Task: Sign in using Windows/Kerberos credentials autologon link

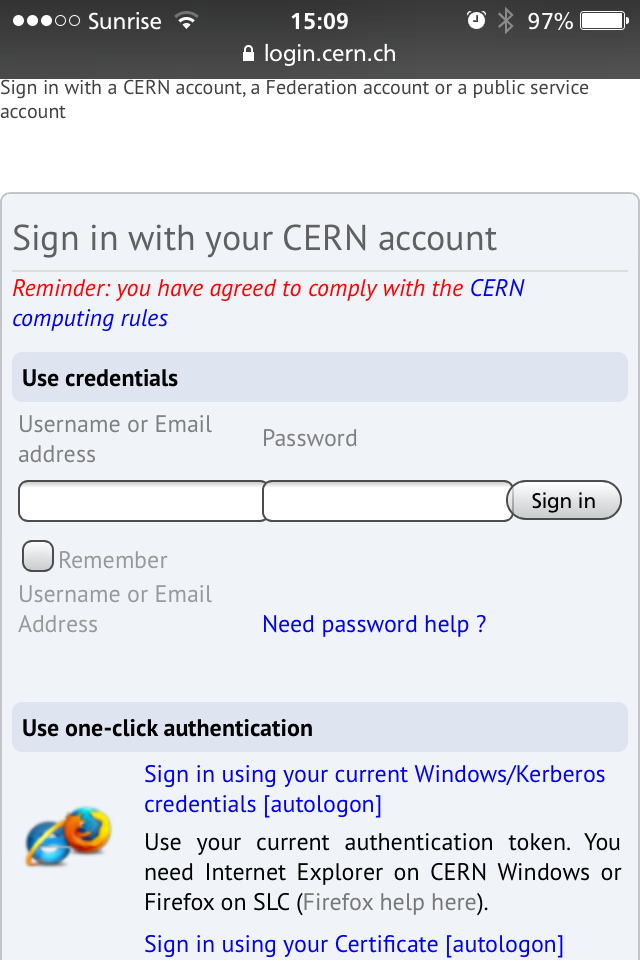Action: click(374, 789)
